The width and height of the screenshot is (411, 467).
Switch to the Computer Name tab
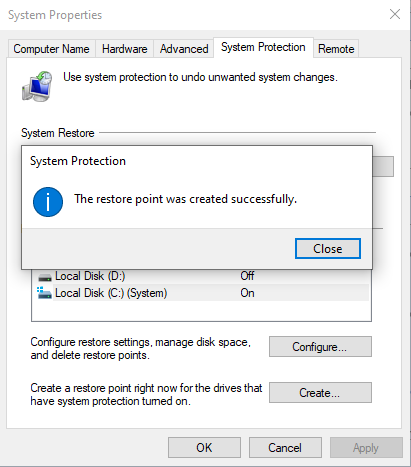pyautogui.click(x=51, y=49)
